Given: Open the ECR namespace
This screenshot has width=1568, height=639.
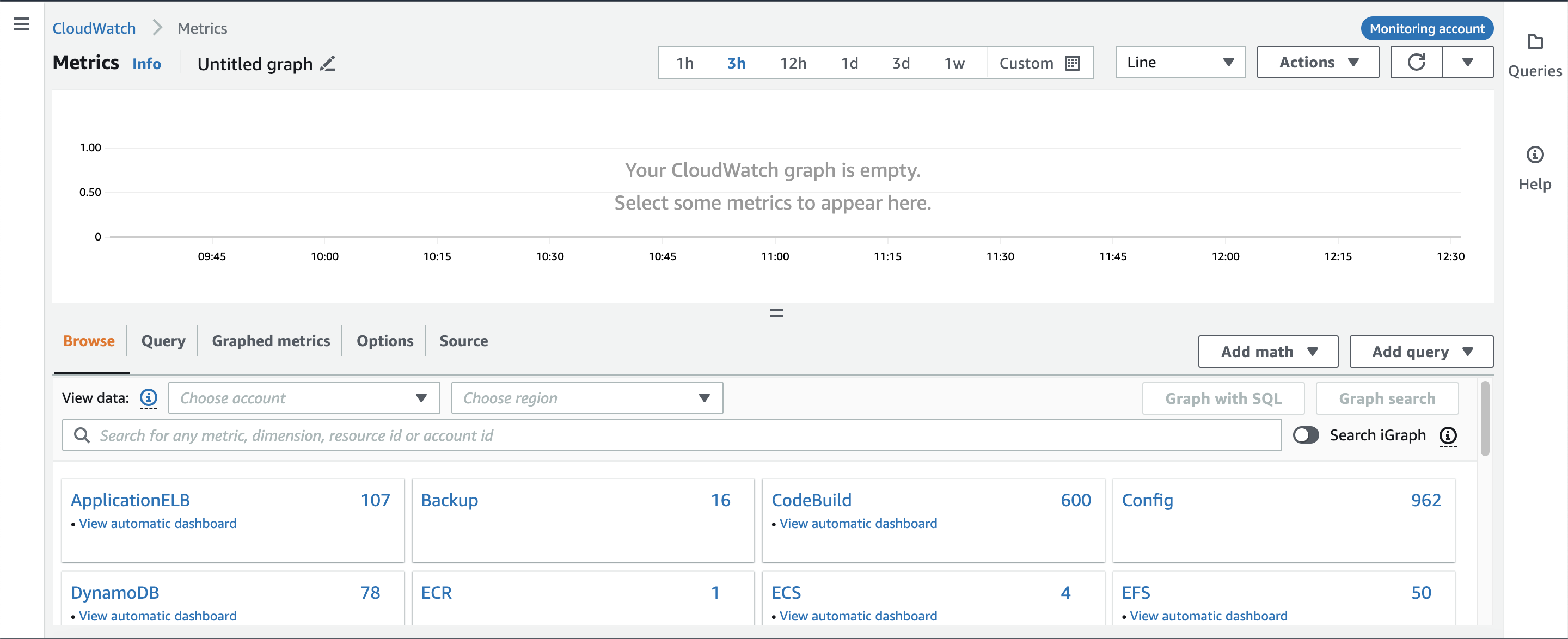Looking at the screenshot, I should (437, 593).
